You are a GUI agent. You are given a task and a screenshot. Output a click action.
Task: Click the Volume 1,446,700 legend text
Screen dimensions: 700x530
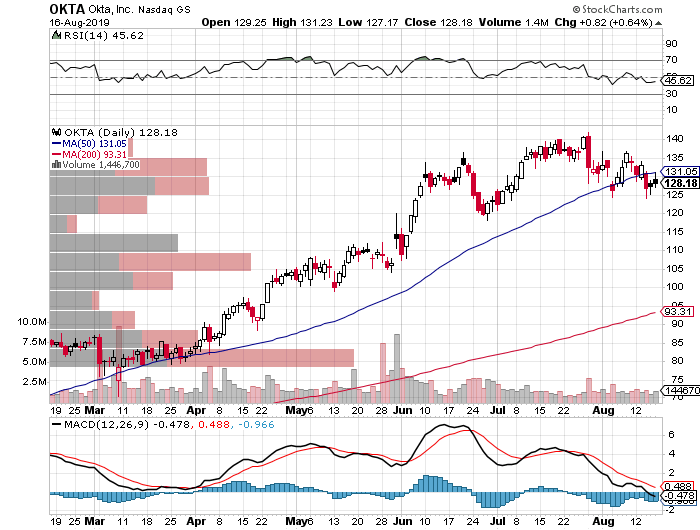click(101, 165)
